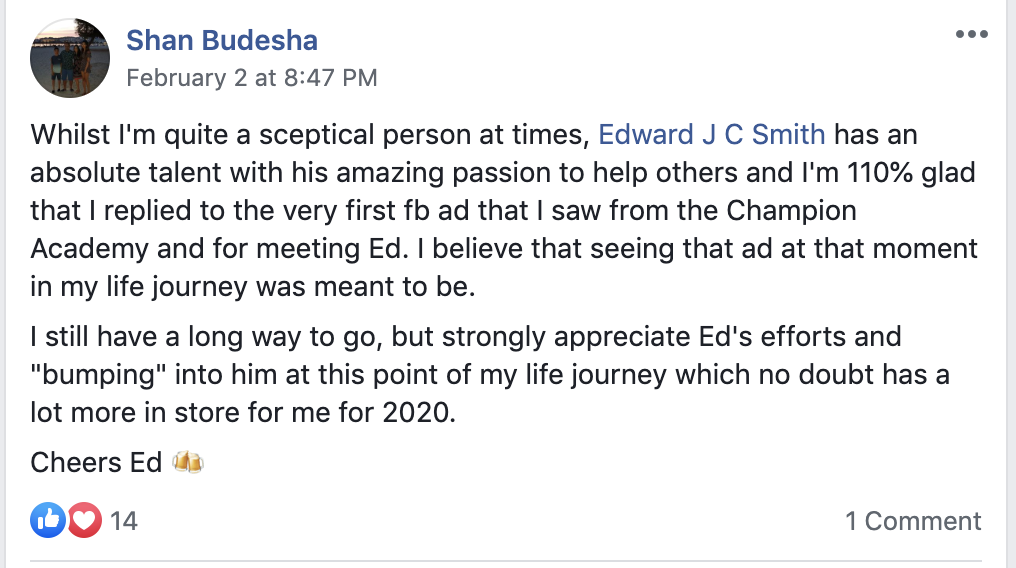Follow the Edward J C Smith mention
This screenshot has height=568, width=1016.
712,134
